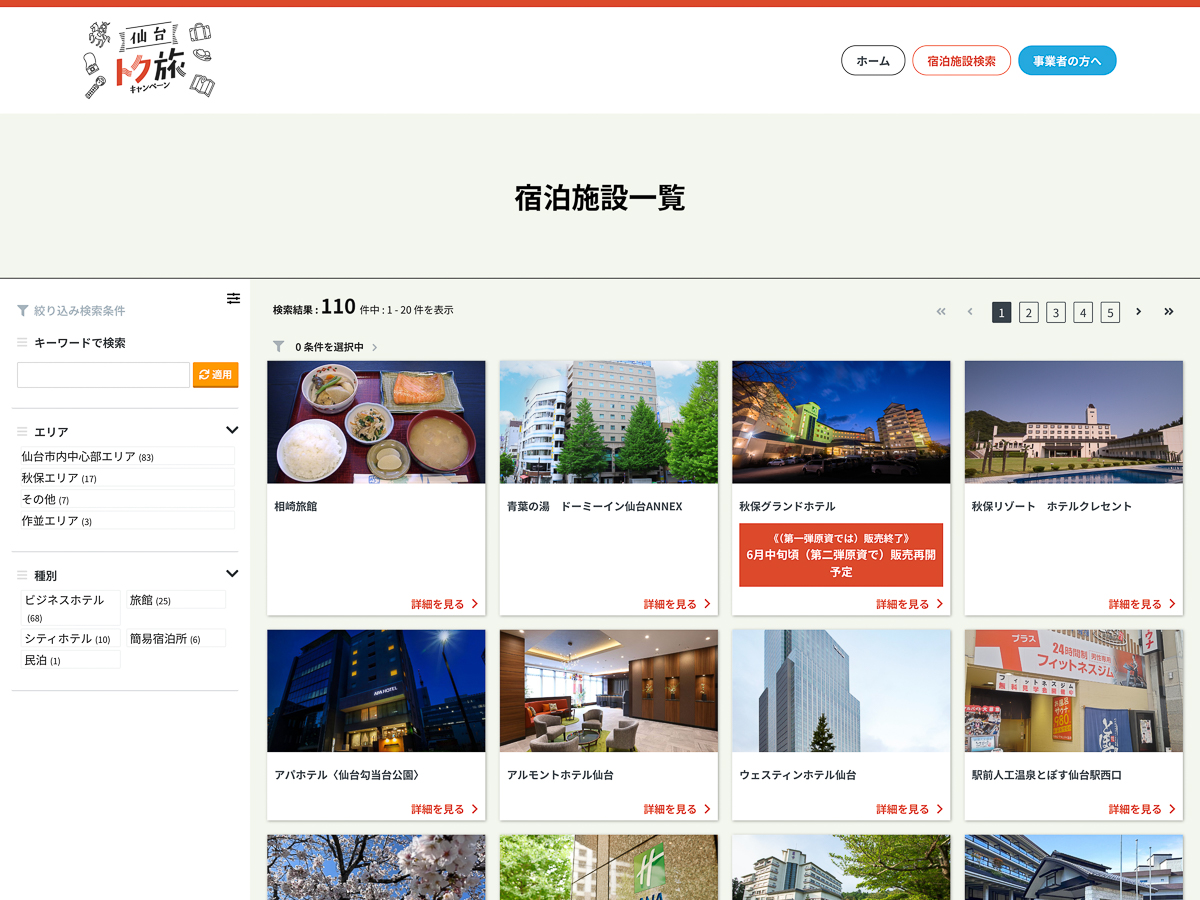The height and width of the screenshot is (900, 1200).
Task: Filter by 作並エリア
Action: click(126, 521)
